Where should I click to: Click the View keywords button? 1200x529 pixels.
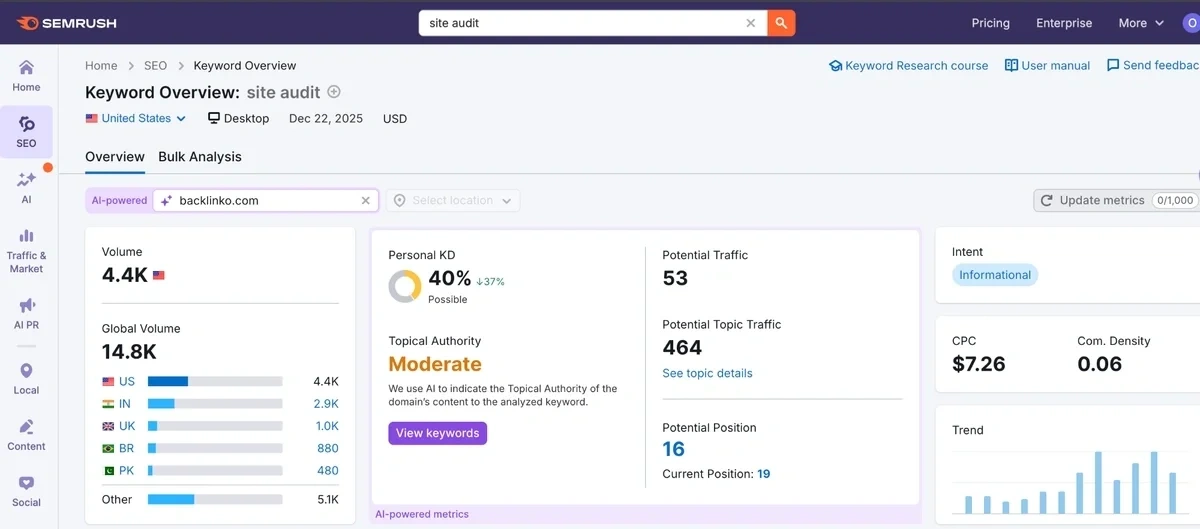[x=437, y=433]
